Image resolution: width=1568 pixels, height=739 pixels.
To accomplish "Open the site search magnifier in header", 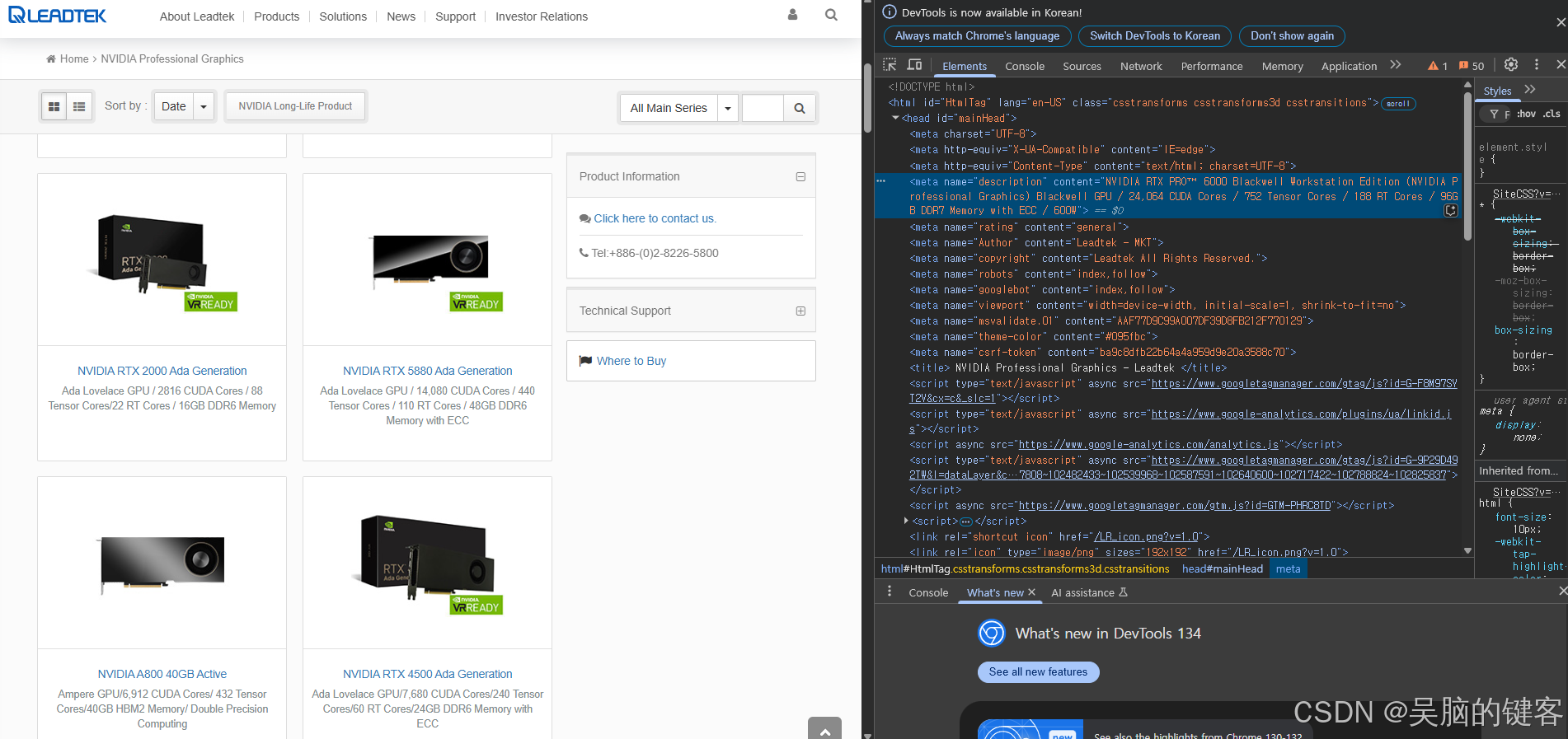I will (x=831, y=15).
